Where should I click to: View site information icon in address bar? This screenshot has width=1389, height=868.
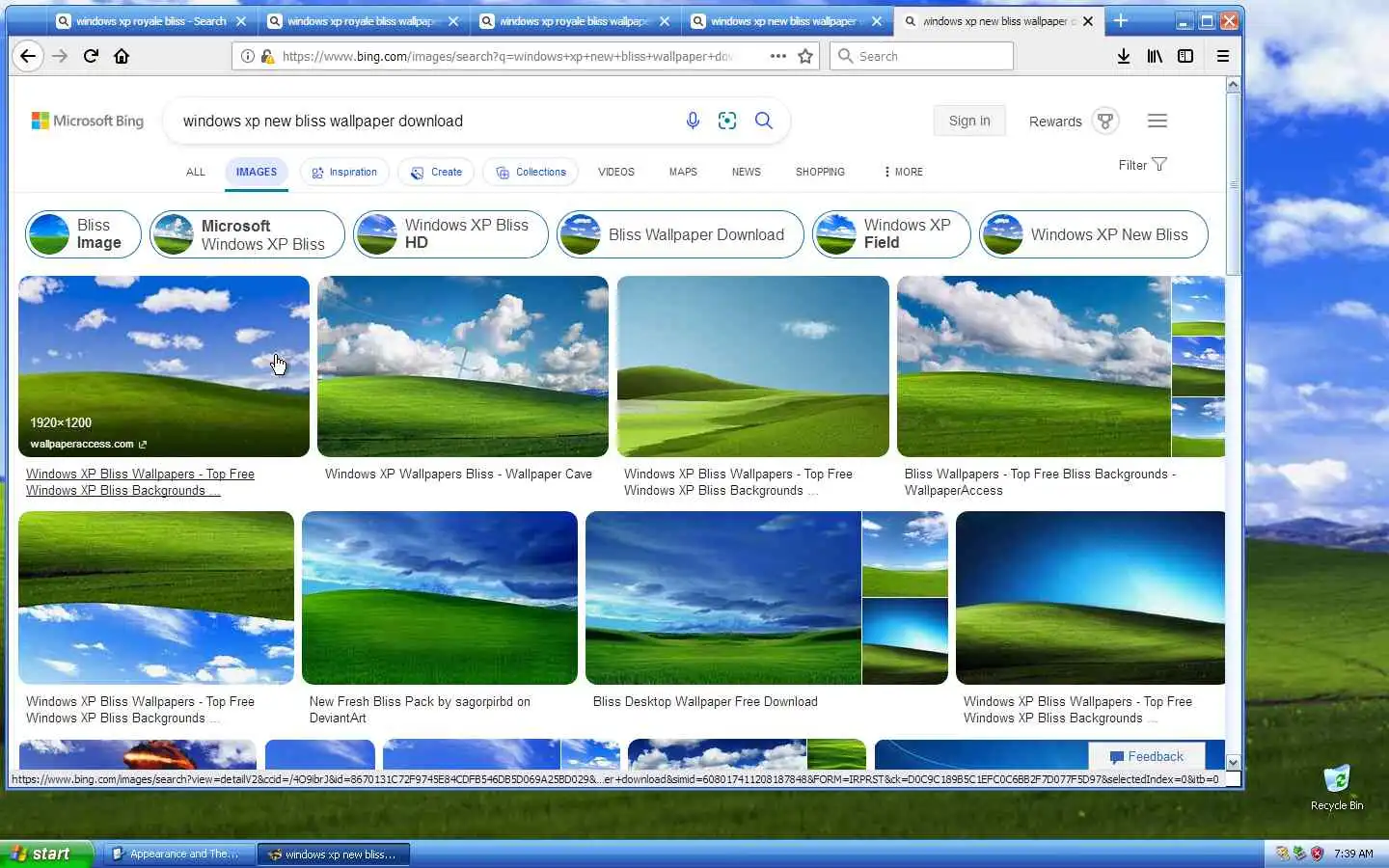(x=248, y=56)
